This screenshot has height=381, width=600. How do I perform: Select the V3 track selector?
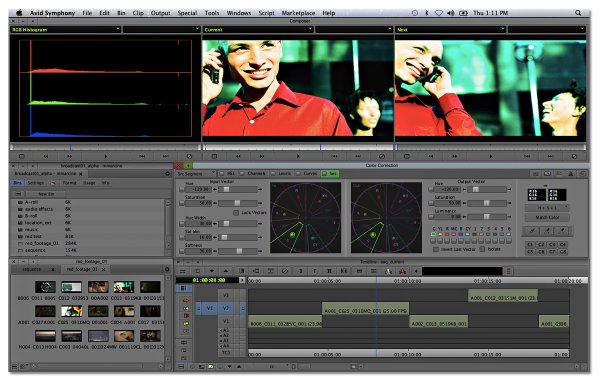[226, 295]
